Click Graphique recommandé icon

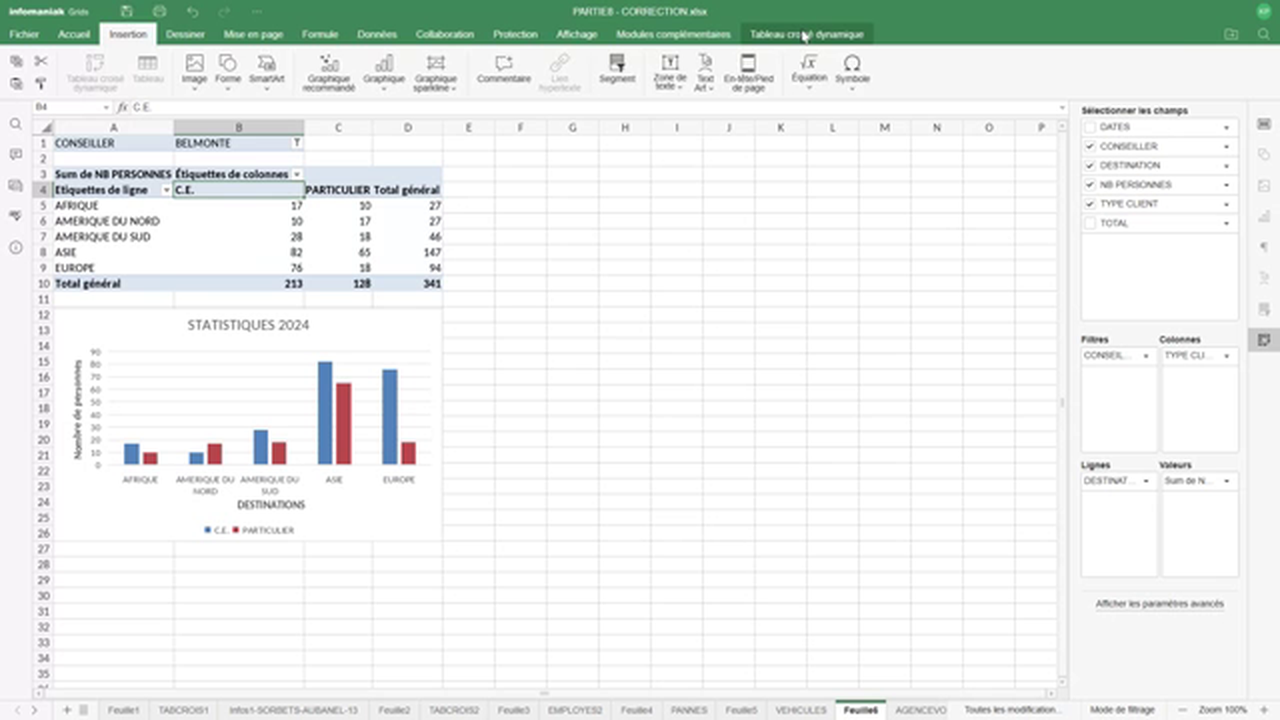click(x=329, y=73)
